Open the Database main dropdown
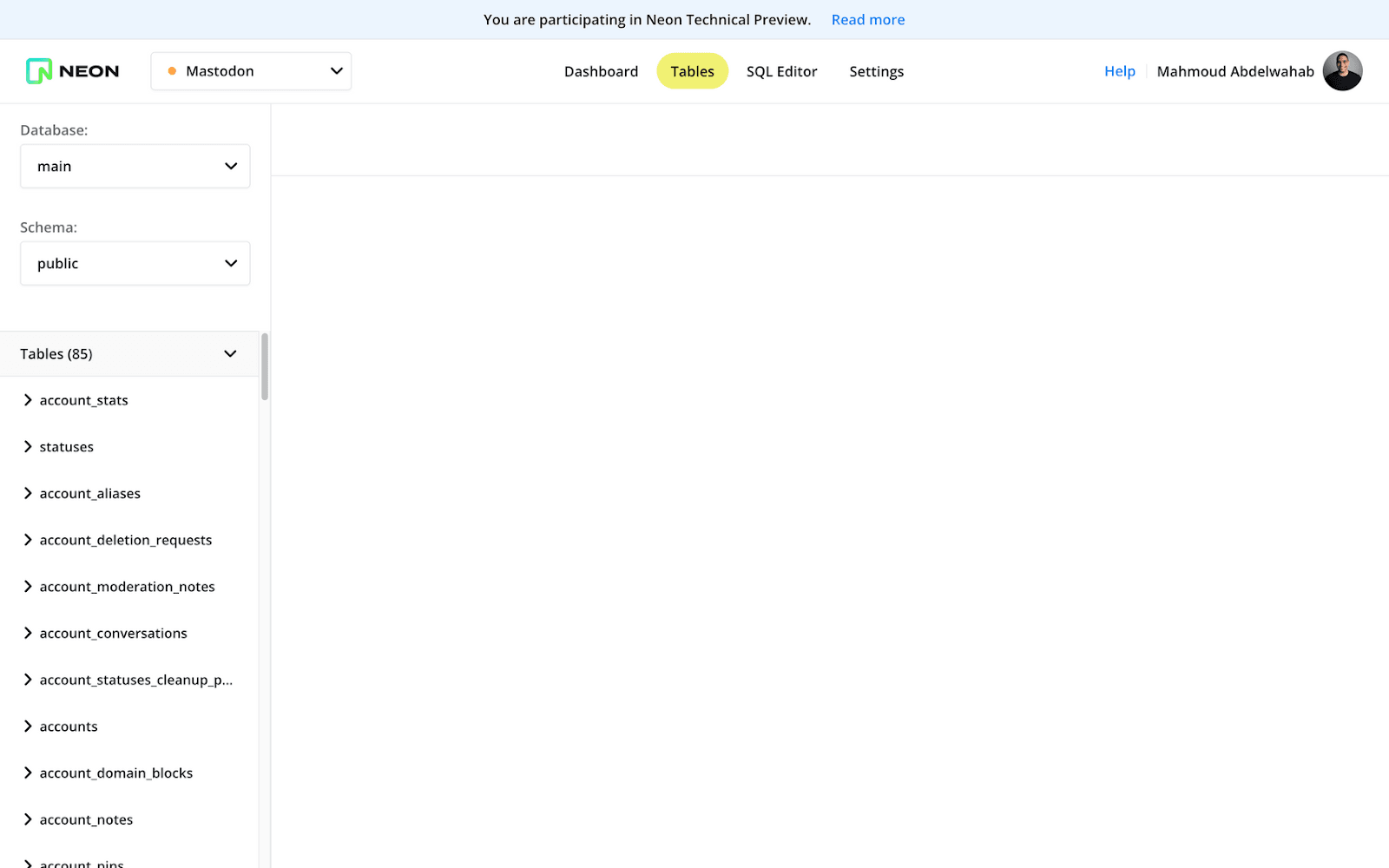 click(x=135, y=167)
